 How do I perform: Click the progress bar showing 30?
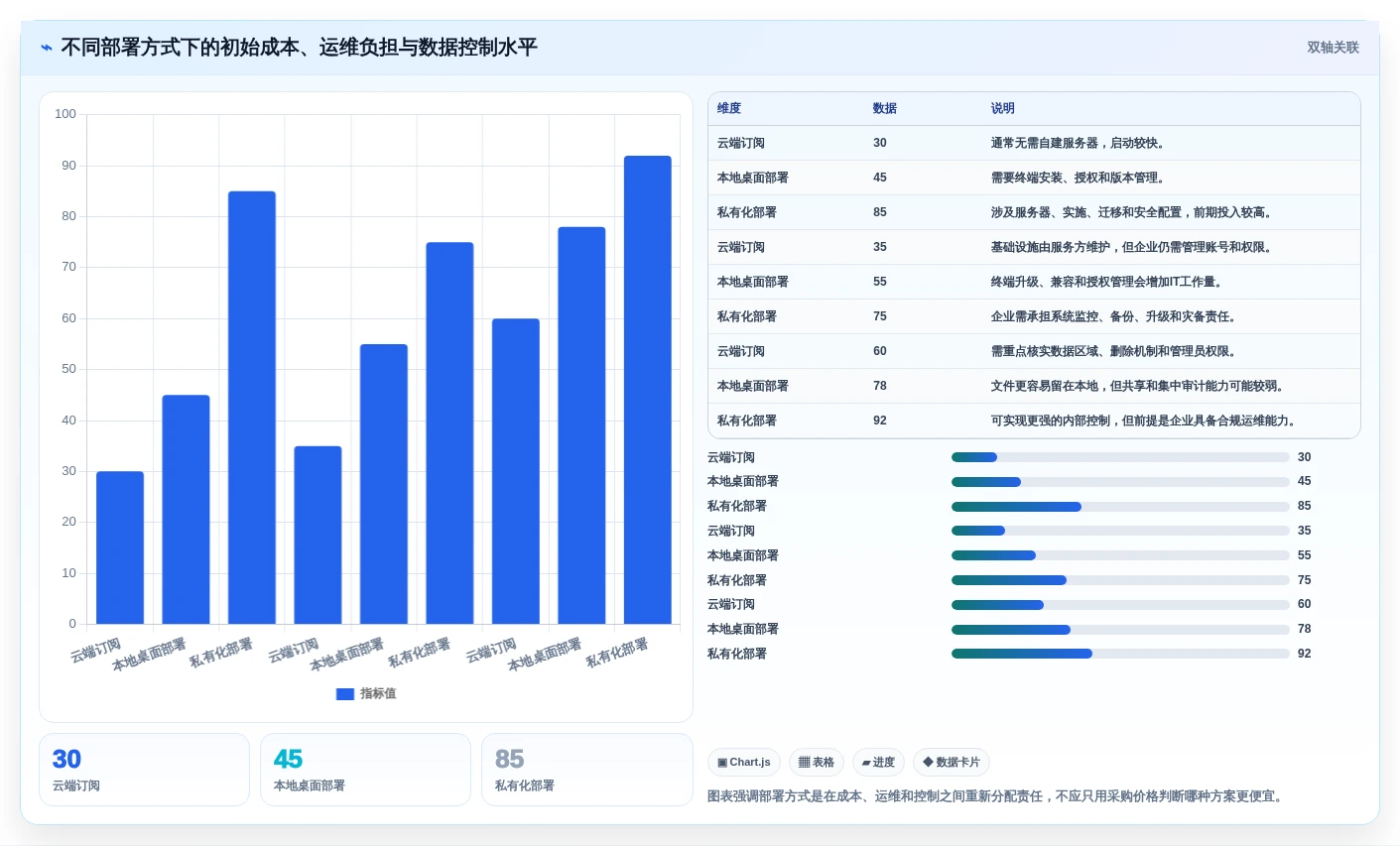pos(1120,457)
